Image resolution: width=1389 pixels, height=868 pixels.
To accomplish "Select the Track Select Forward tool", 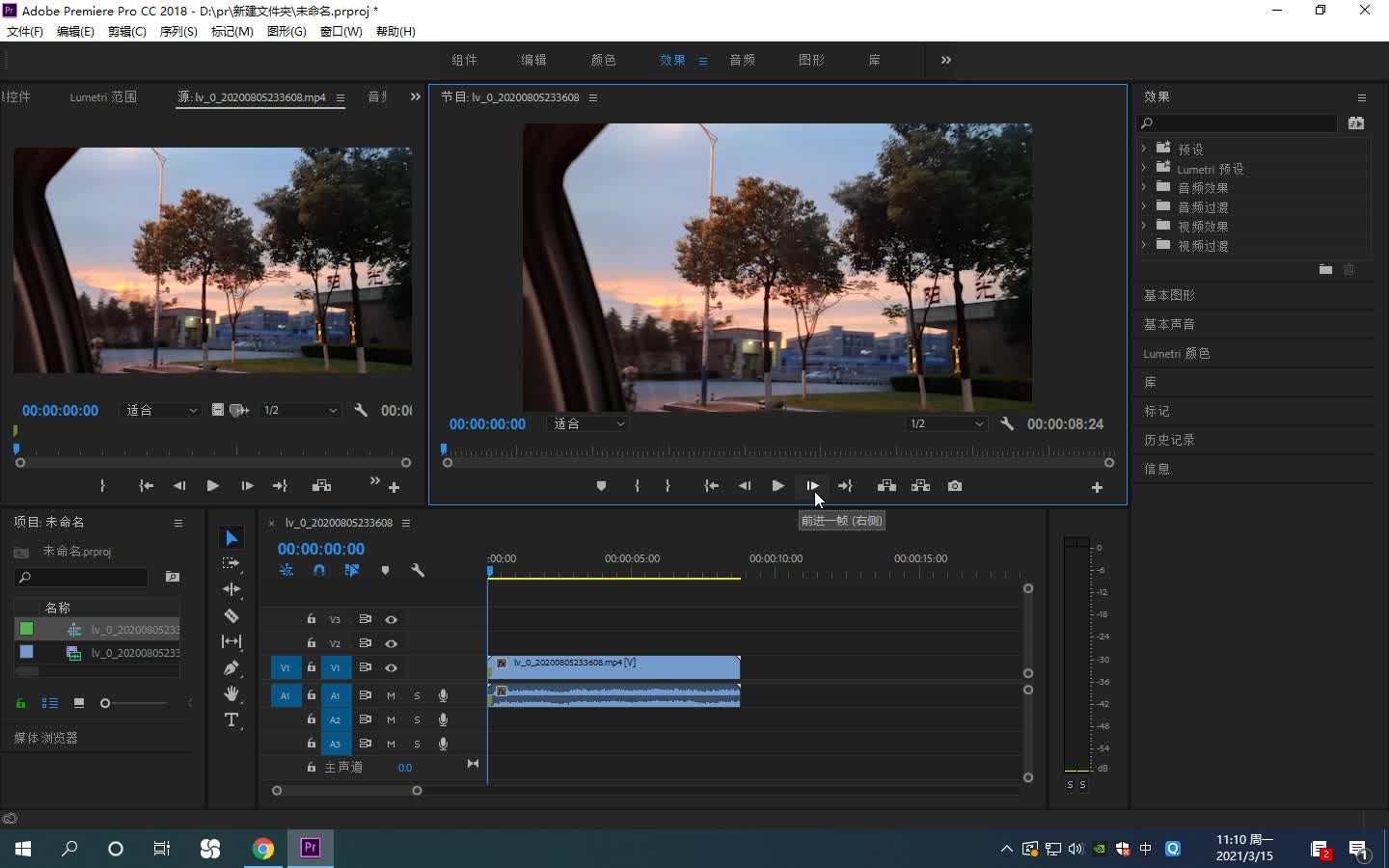I will pyautogui.click(x=231, y=563).
